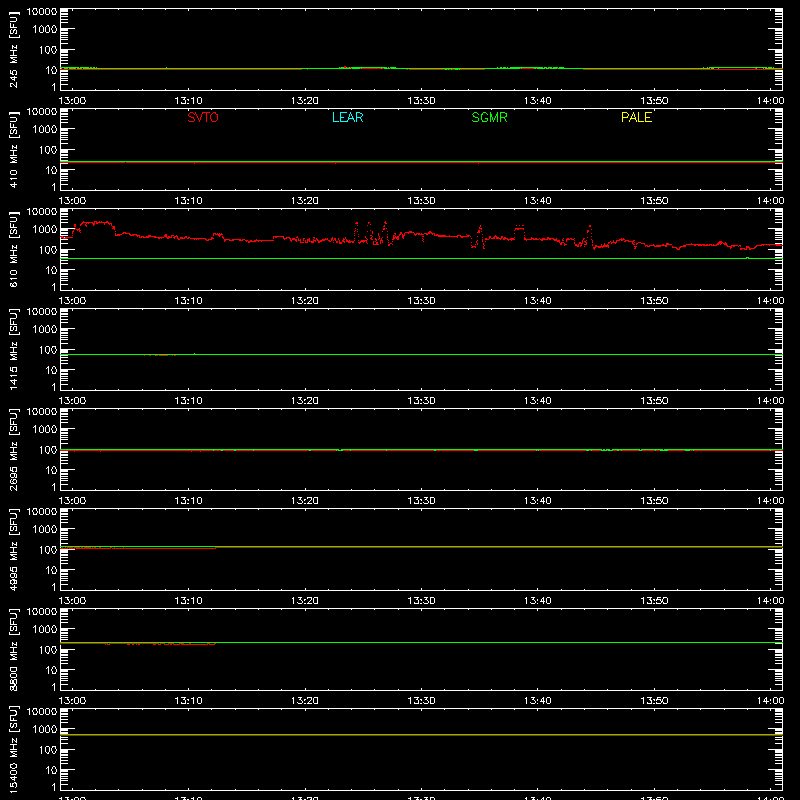Click the 1 tick of the 15400 MHz axis

[x=54, y=787]
